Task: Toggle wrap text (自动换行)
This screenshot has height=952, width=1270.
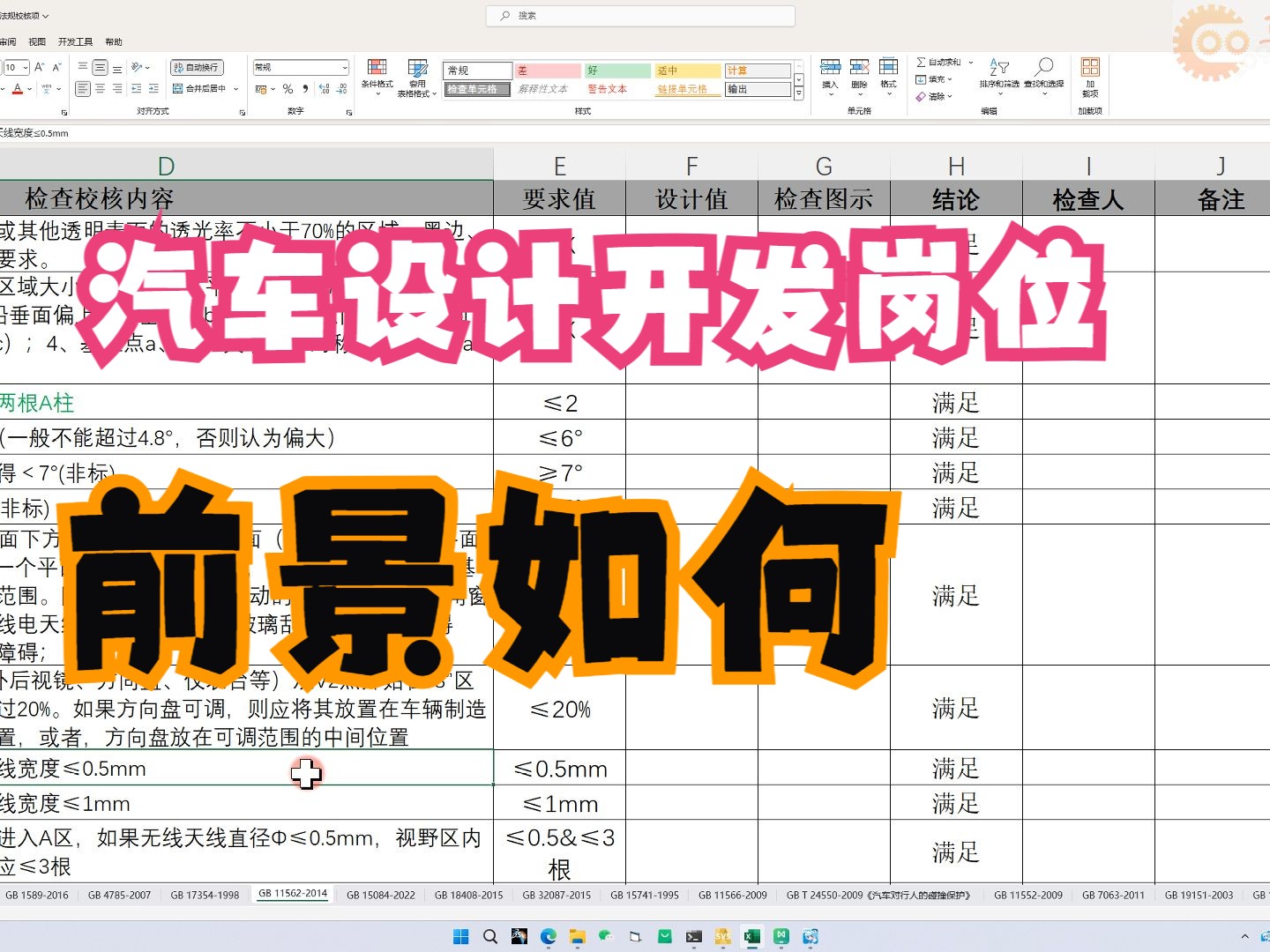Action: (x=197, y=67)
